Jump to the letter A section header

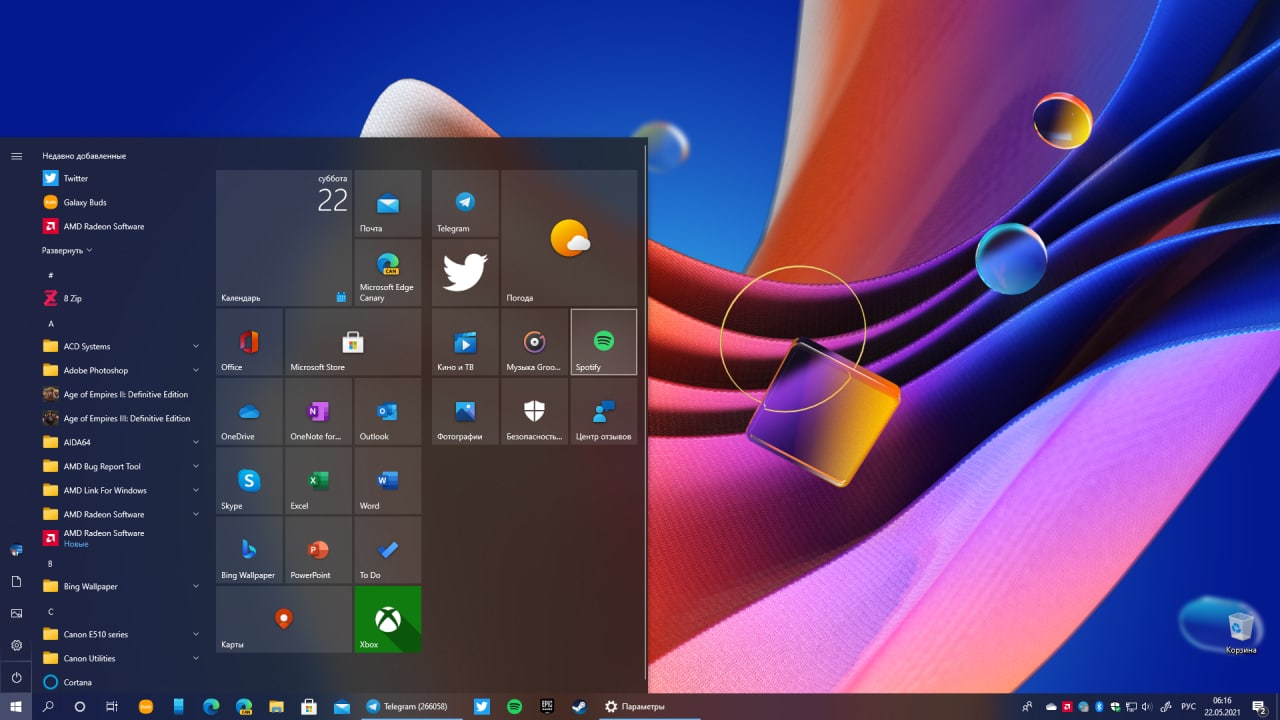(51, 323)
